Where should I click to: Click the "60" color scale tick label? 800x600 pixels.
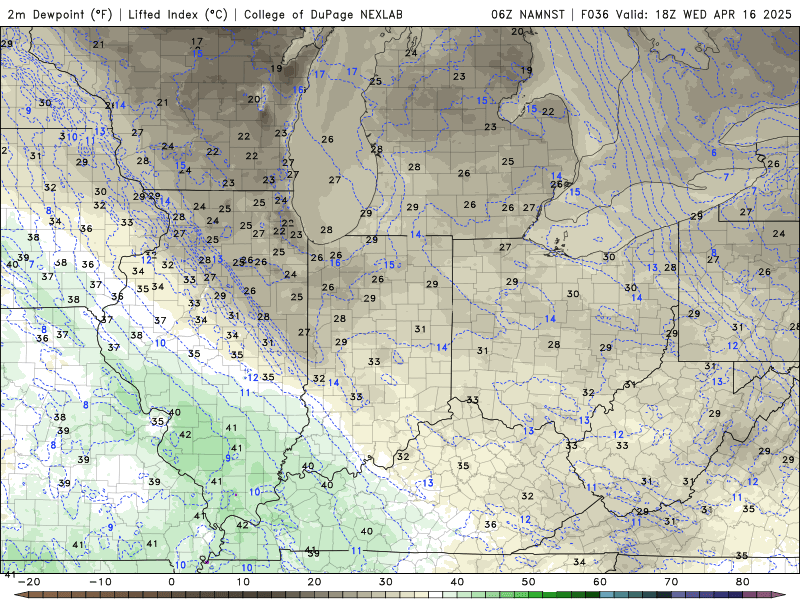(x=600, y=582)
